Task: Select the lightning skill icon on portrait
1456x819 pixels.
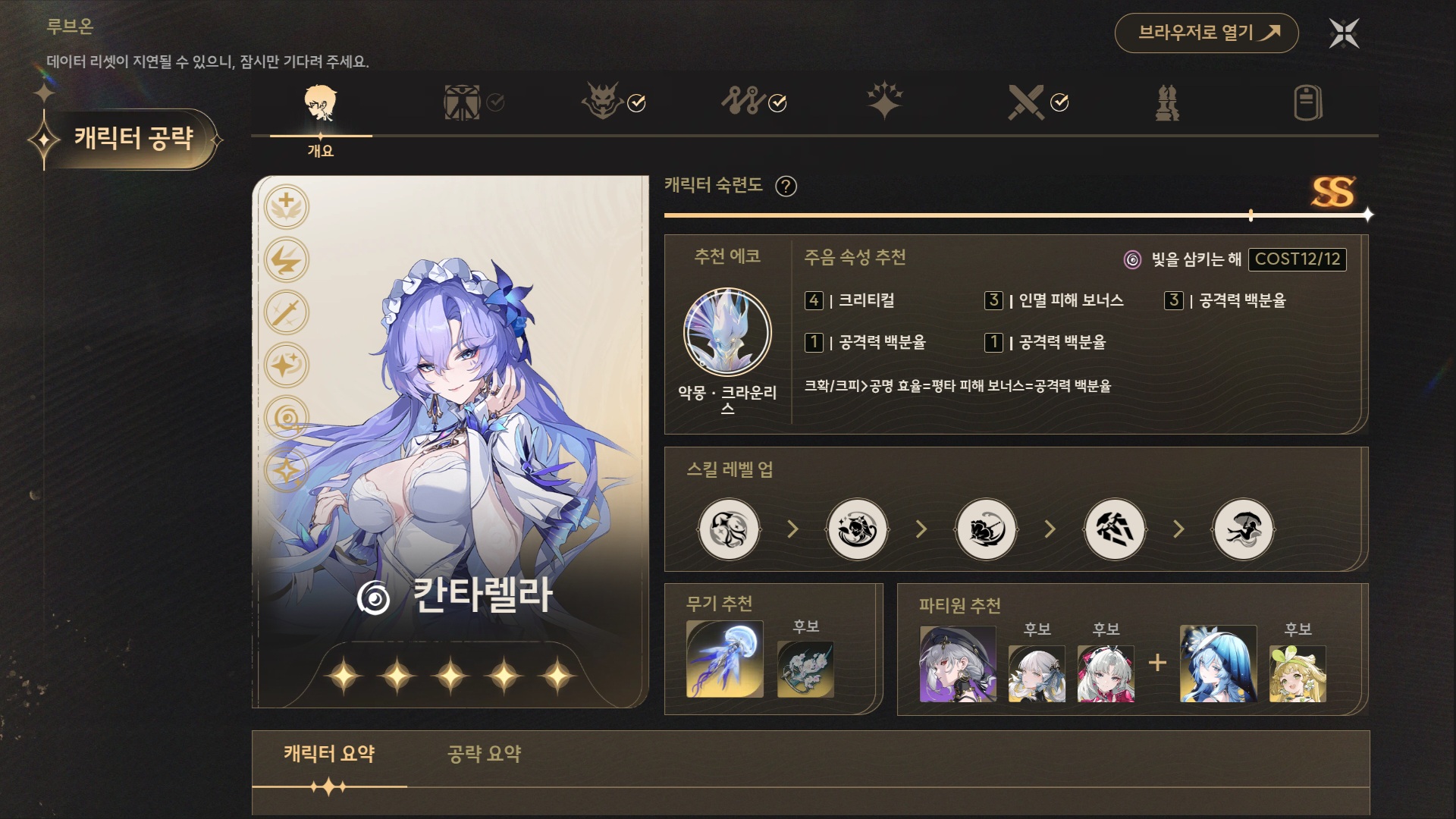Action: pos(287,260)
